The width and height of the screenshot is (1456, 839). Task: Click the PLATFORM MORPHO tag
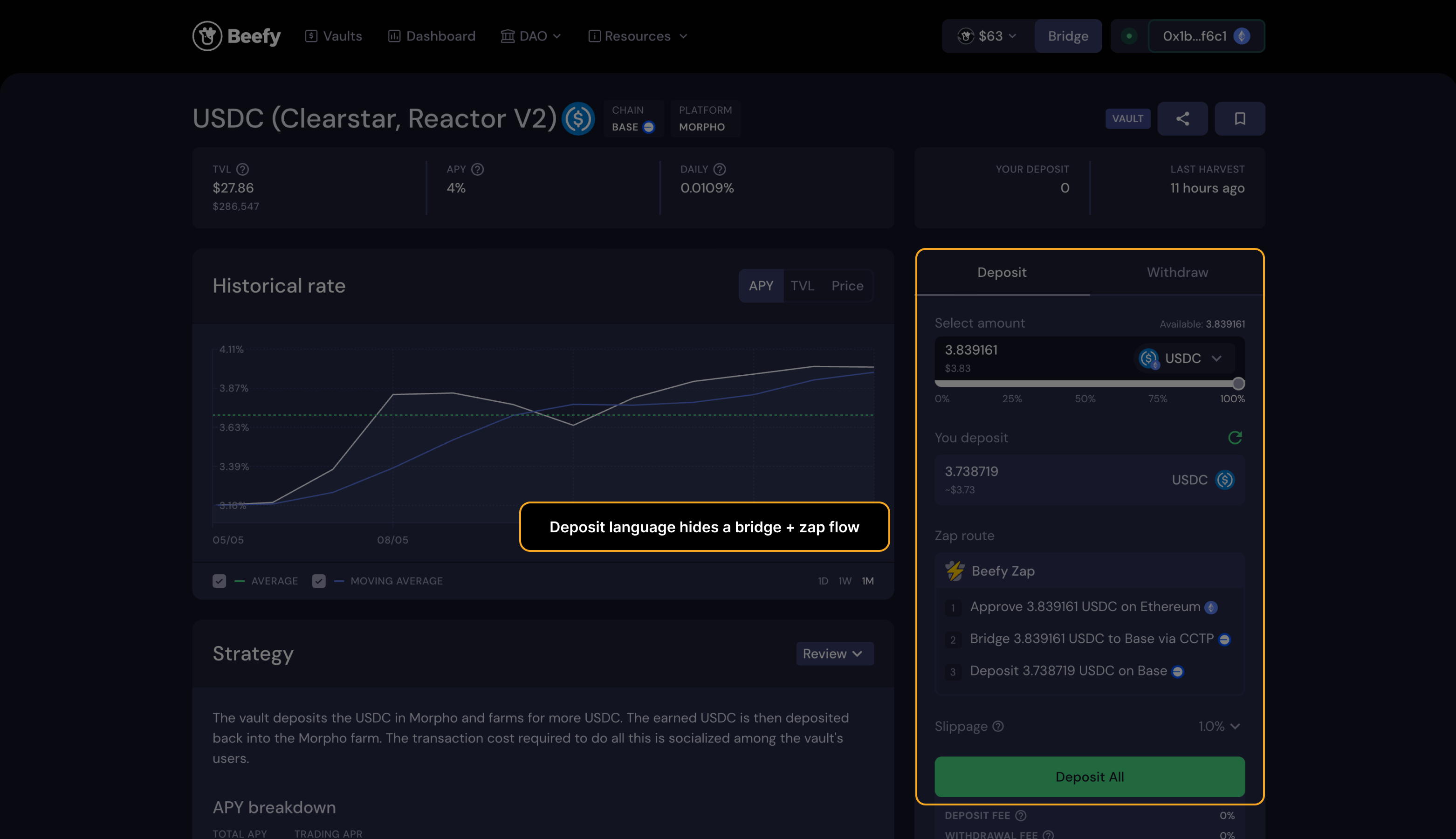[705, 119]
